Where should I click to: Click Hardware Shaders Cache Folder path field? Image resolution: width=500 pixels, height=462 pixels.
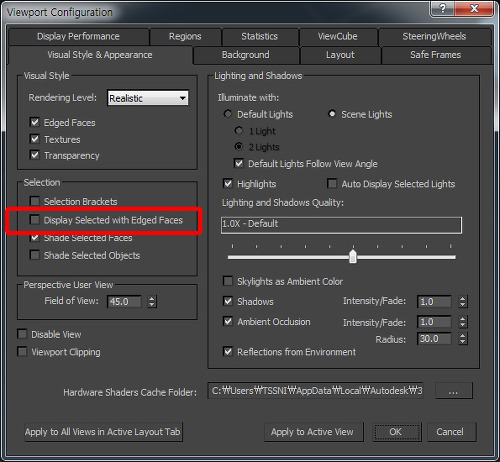point(315,390)
